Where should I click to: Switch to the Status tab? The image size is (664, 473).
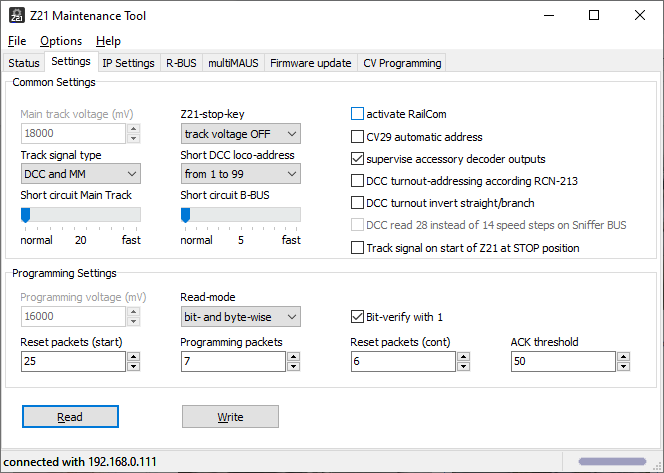[24, 63]
